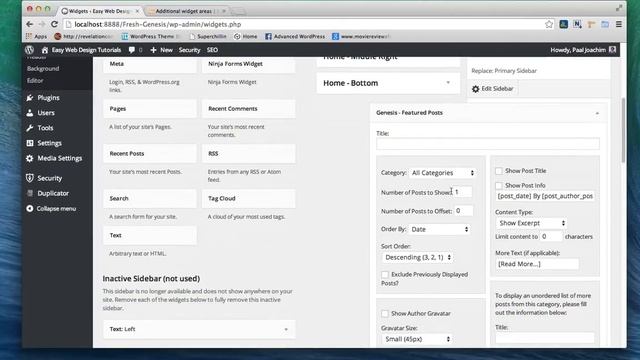
Task: Click the Duplicator icon in sidebar
Action: coord(29,193)
